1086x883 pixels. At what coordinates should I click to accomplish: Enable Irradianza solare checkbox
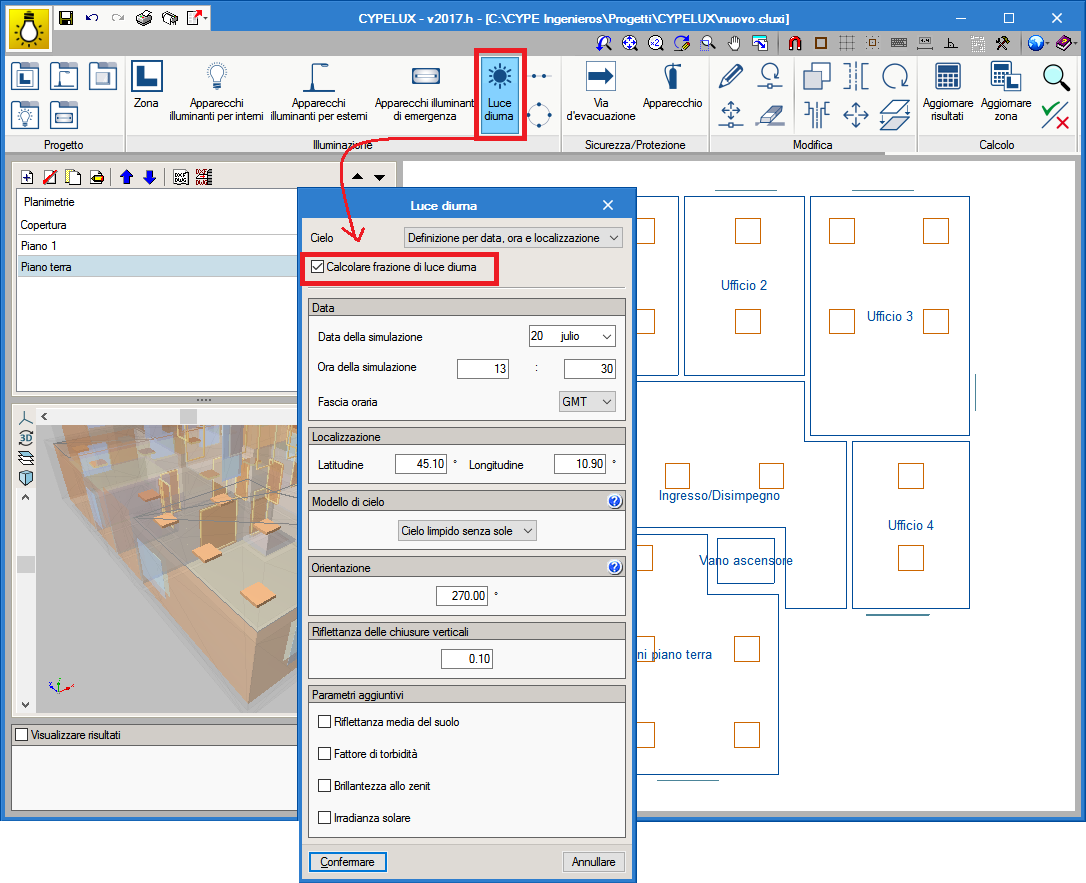pyautogui.click(x=324, y=817)
